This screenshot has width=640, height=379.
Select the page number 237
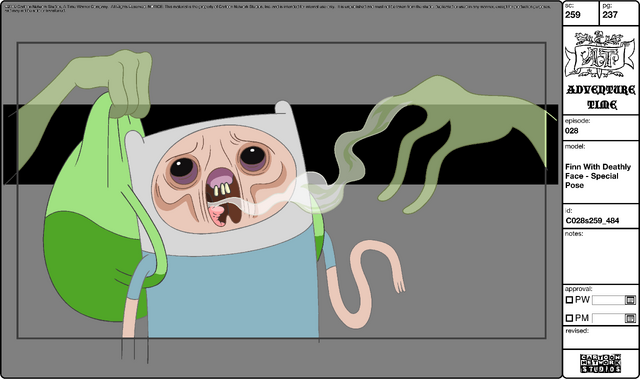pos(610,15)
